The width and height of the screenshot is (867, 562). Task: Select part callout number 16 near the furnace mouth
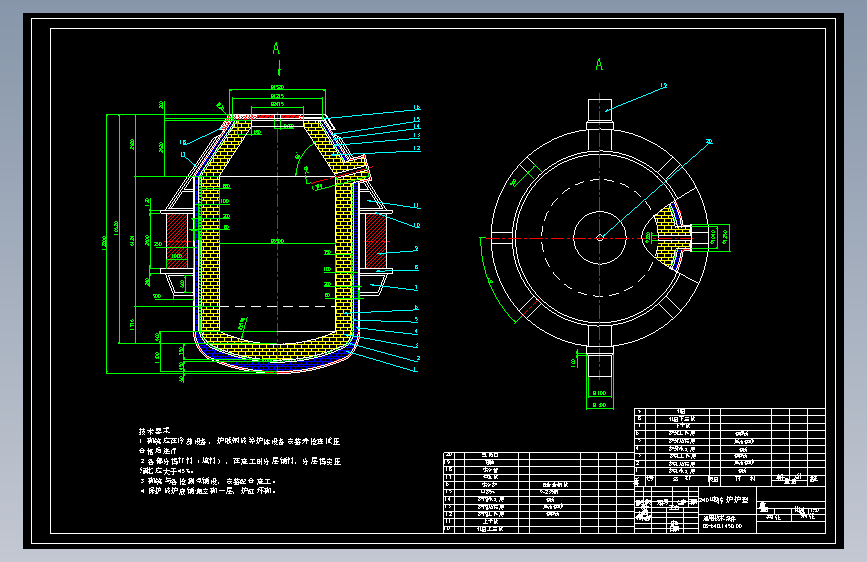(417, 108)
